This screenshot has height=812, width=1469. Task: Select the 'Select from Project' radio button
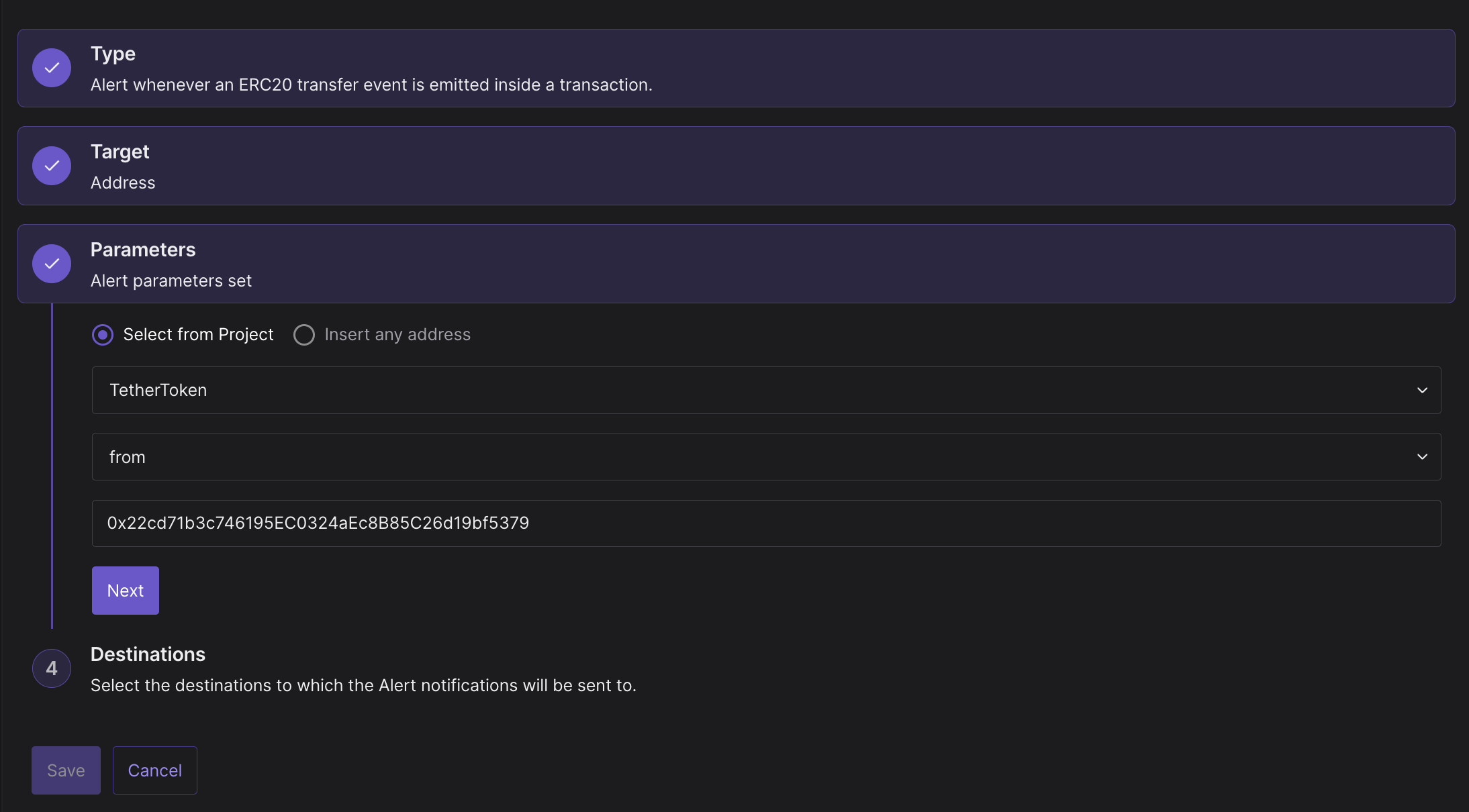click(103, 334)
